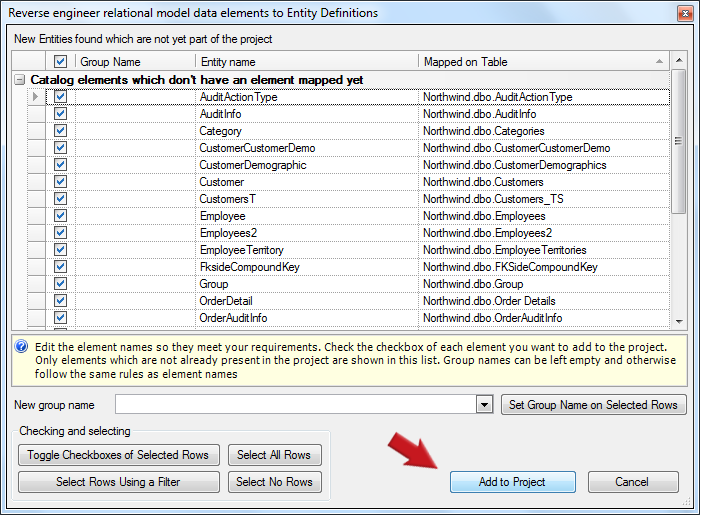Sort by Entity name column header
Viewport: 701px width, 516px height.
(307, 61)
